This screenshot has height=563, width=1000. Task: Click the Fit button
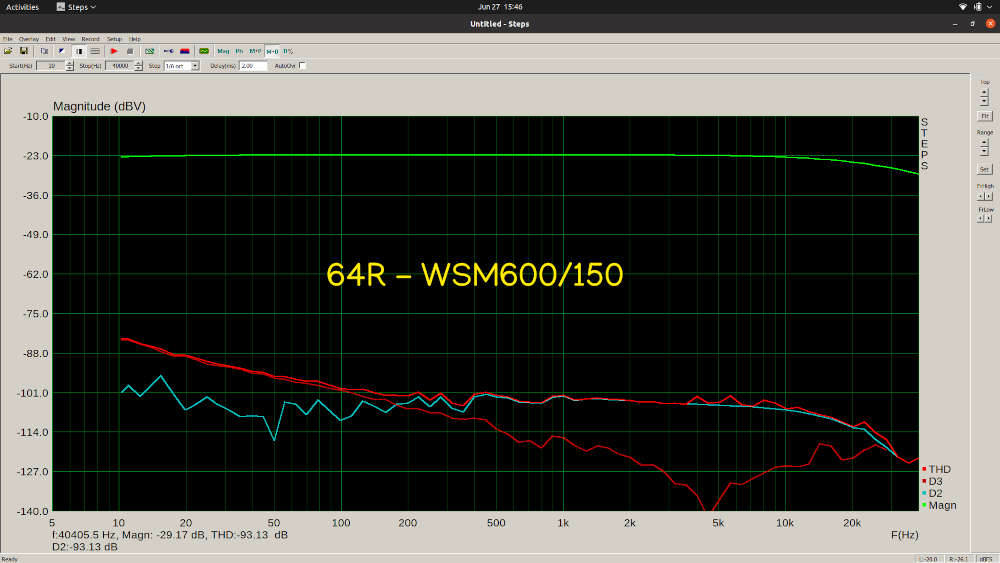[x=985, y=116]
